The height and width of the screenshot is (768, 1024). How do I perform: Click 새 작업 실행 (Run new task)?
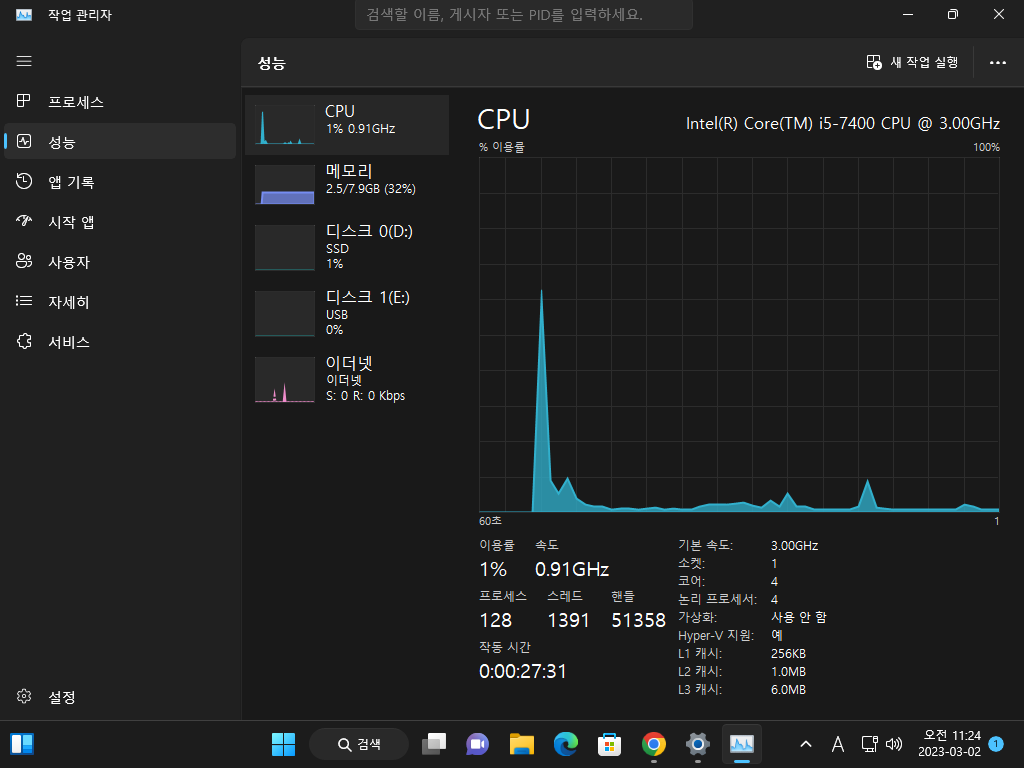click(912, 63)
